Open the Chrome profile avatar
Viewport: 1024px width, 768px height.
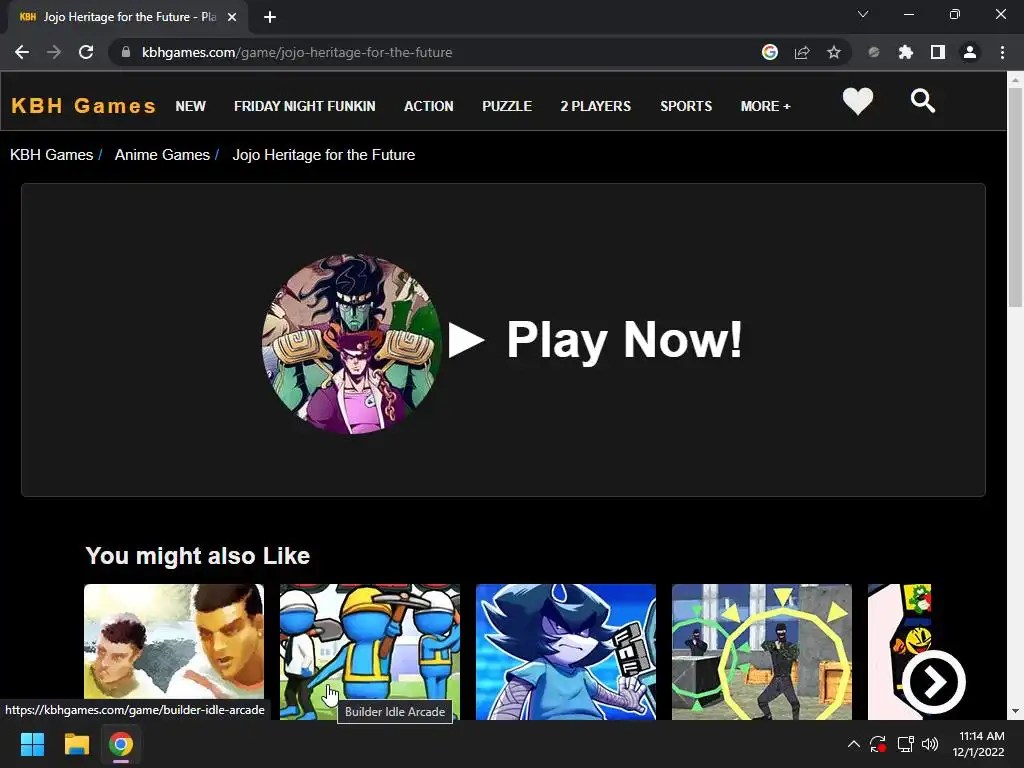click(970, 52)
